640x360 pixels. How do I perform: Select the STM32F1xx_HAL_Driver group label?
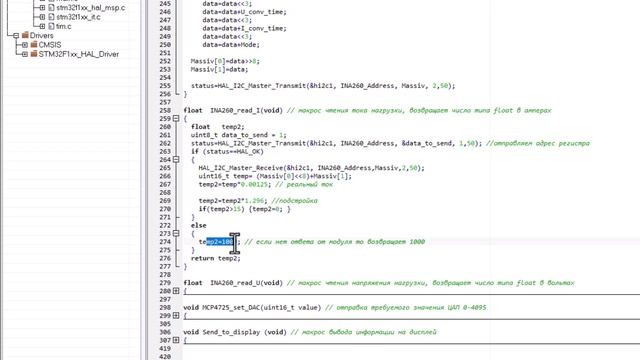79,54
